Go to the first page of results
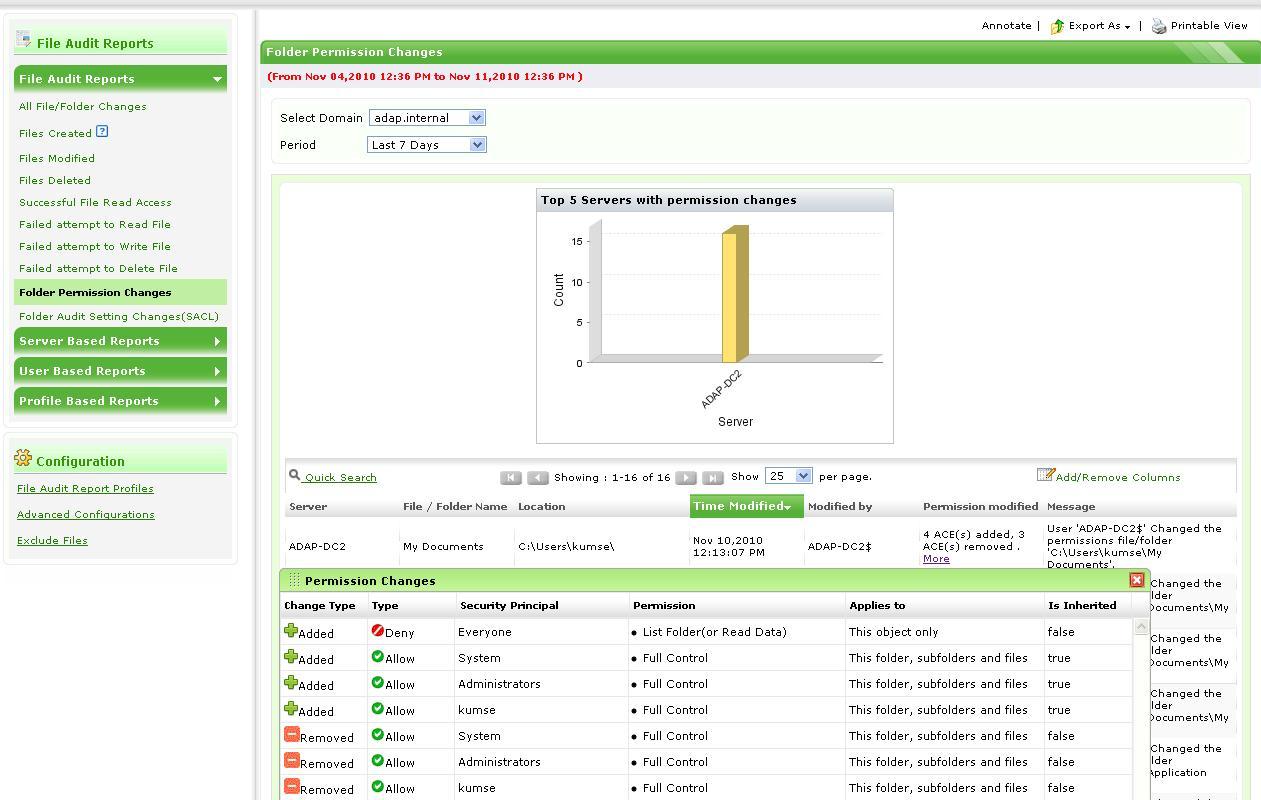 click(511, 478)
